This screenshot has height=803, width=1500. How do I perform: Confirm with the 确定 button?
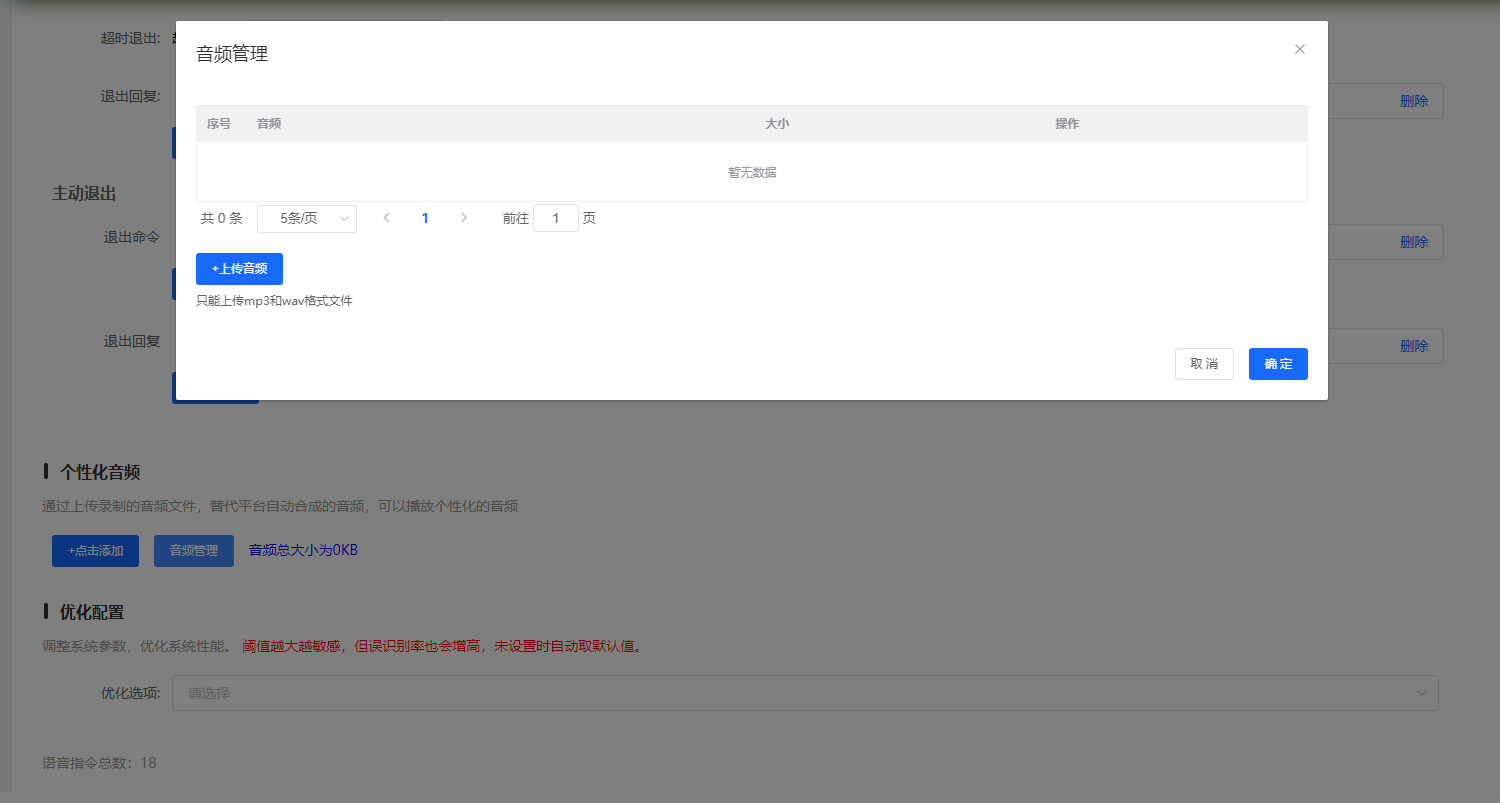[1278, 363]
